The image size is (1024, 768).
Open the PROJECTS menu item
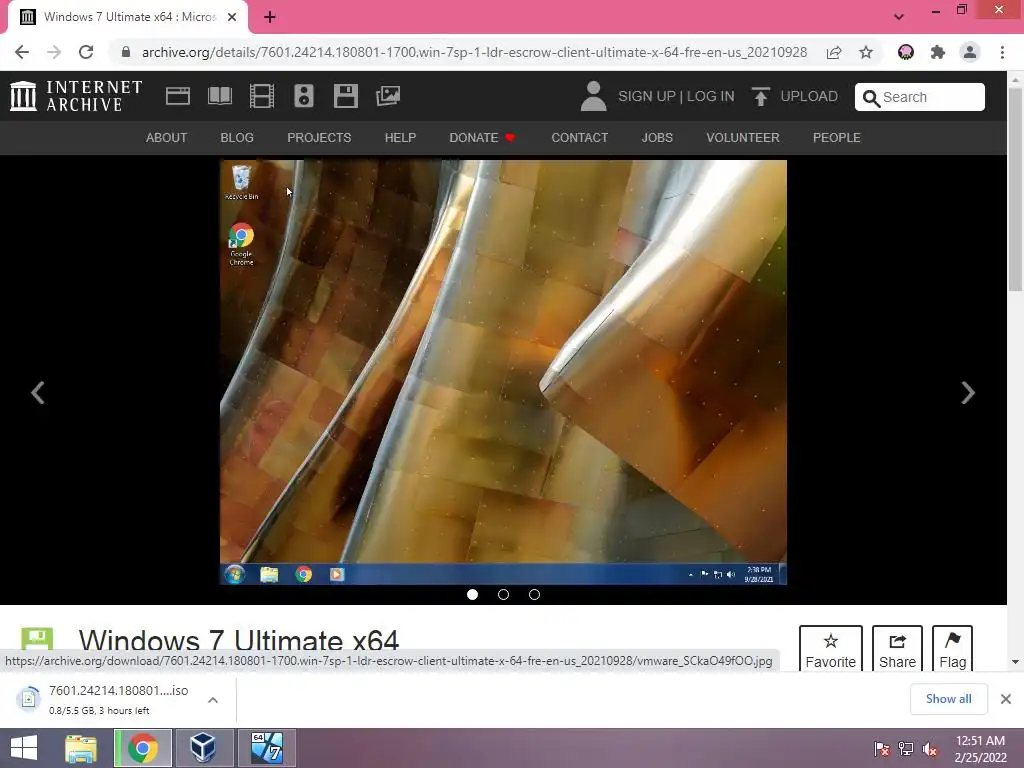319,138
